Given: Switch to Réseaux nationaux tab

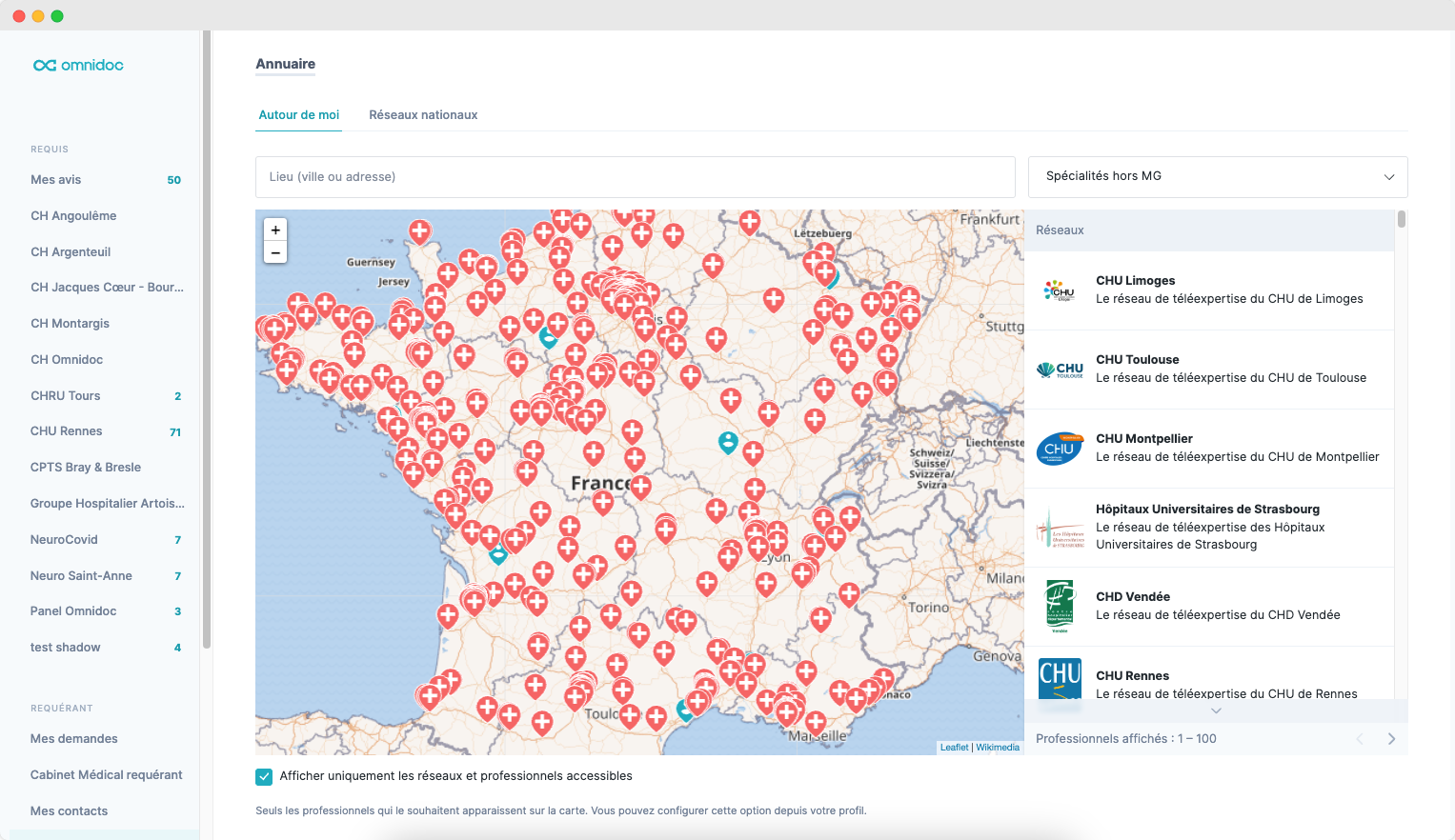Looking at the screenshot, I should coord(423,115).
